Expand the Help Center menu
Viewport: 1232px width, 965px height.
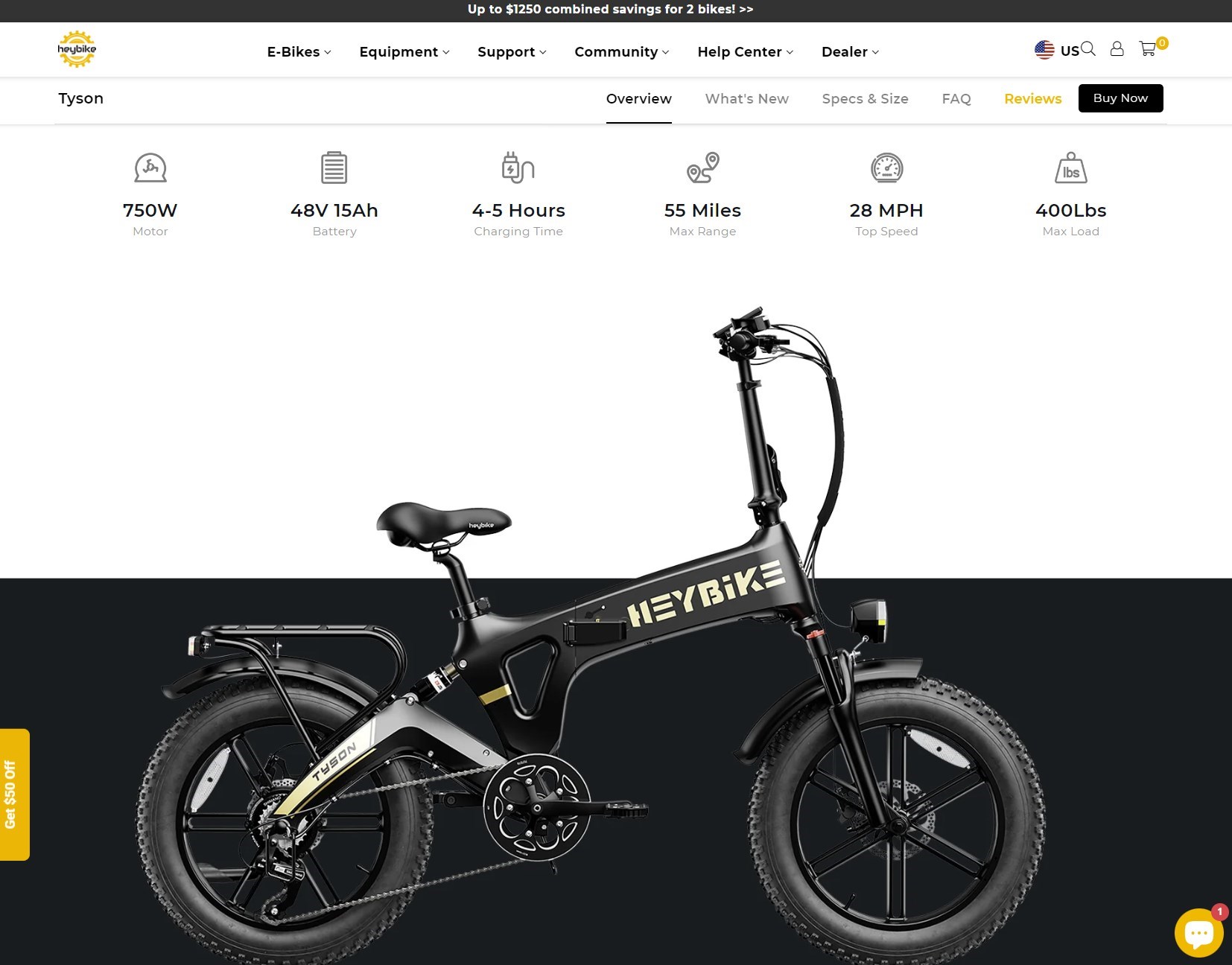point(746,51)
